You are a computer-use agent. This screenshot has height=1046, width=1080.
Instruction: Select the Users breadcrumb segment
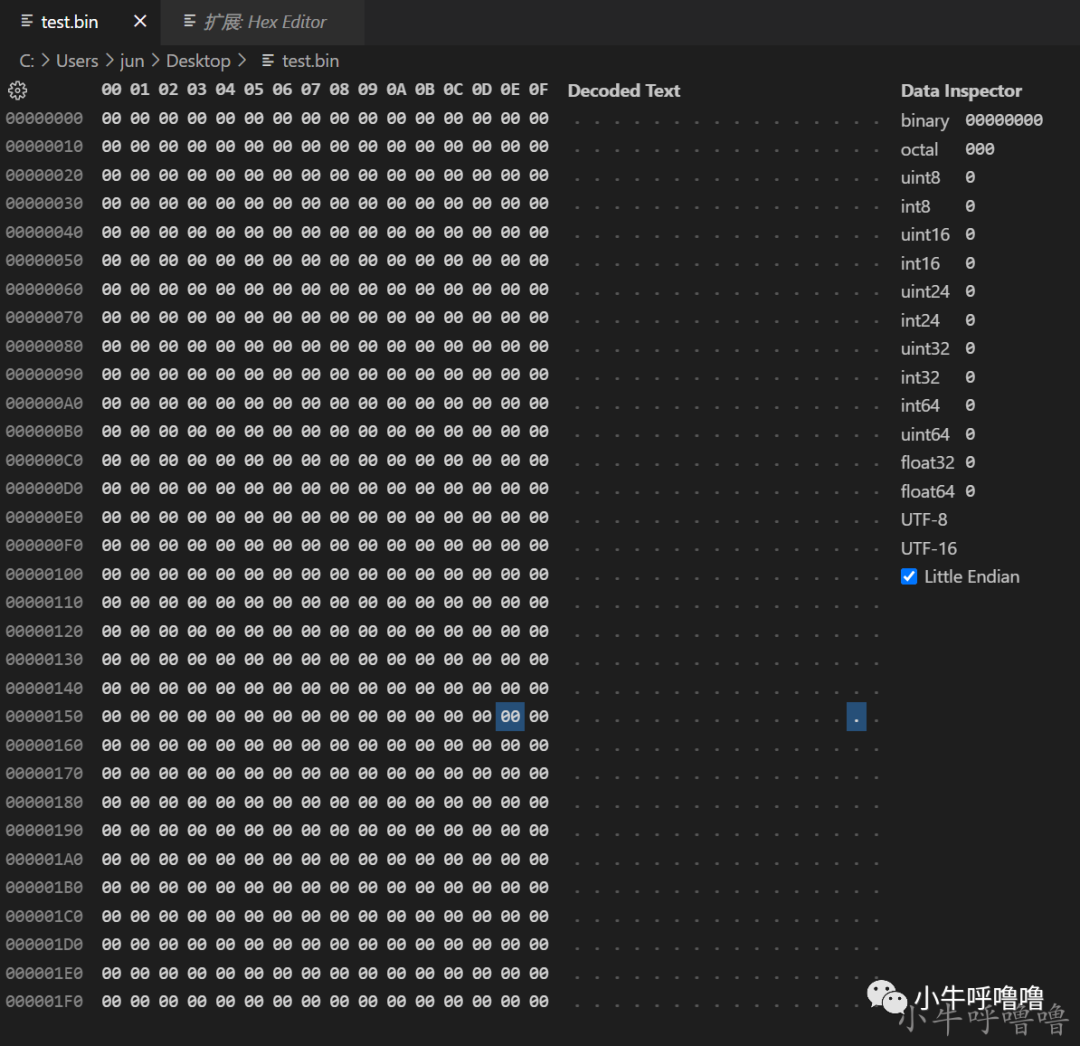click(x=77, y=61)
